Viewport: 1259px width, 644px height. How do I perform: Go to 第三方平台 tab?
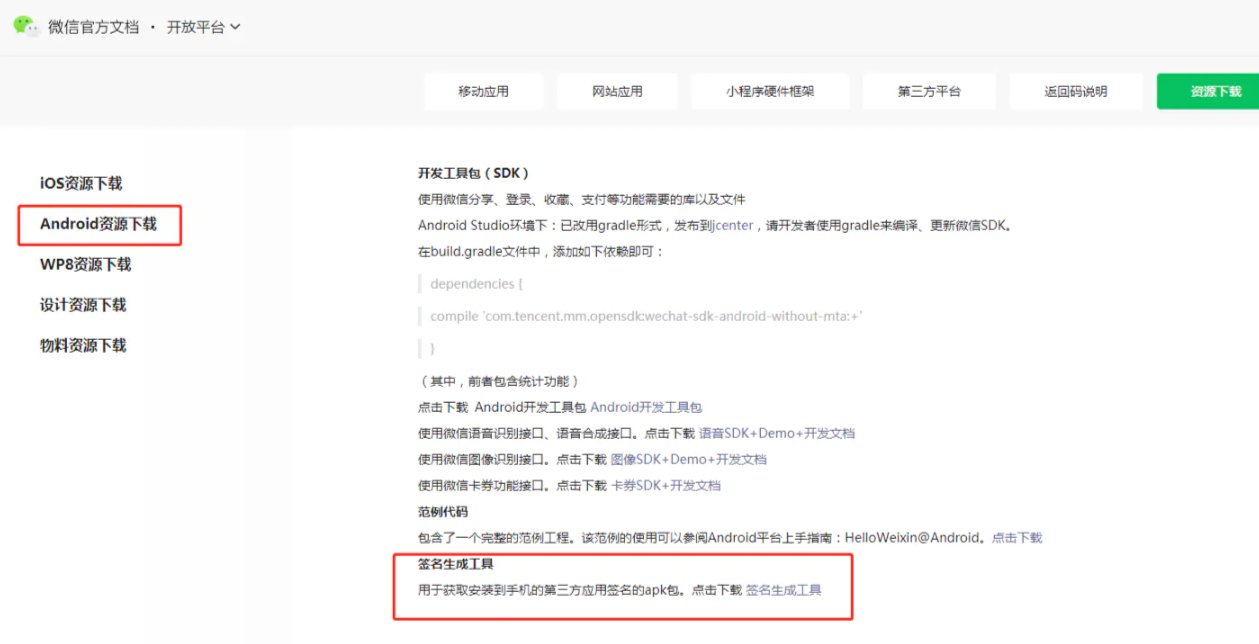[929, 91]
